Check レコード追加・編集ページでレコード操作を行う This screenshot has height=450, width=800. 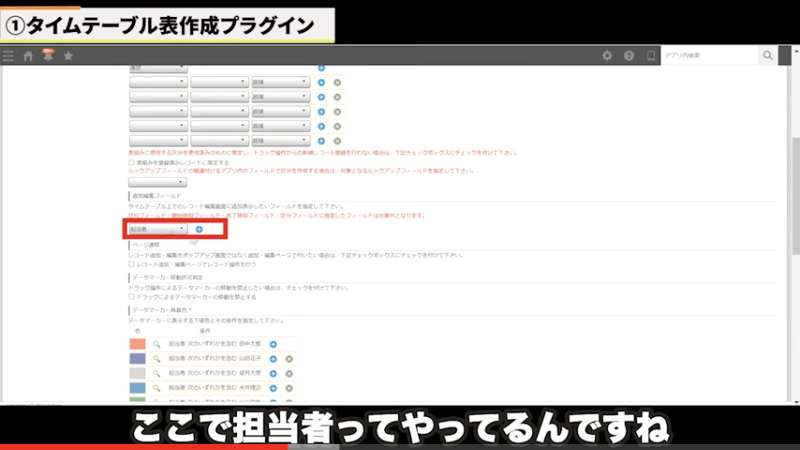pyautogui.click(x=132, y=263)
